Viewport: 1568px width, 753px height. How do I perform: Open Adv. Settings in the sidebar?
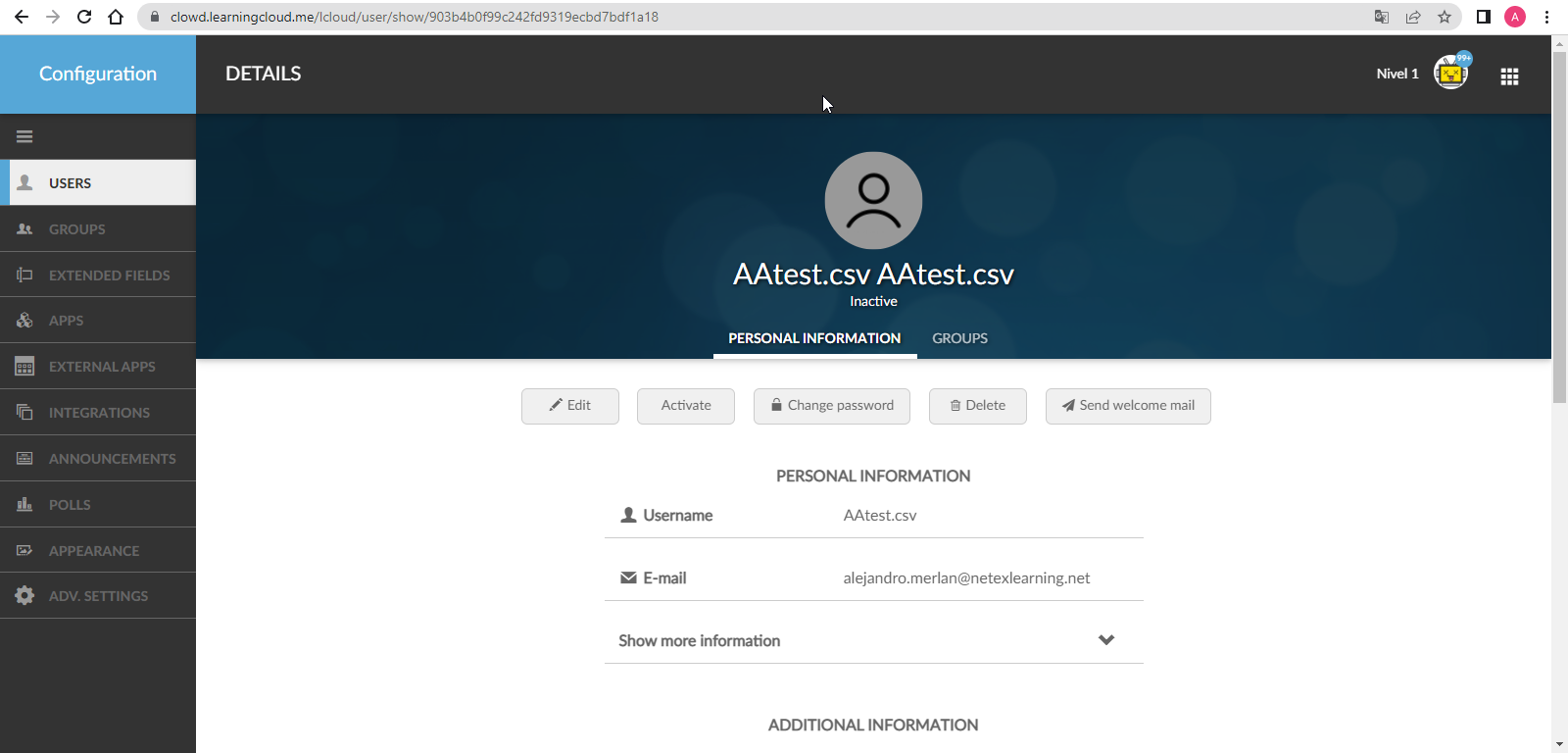[98, 596]
